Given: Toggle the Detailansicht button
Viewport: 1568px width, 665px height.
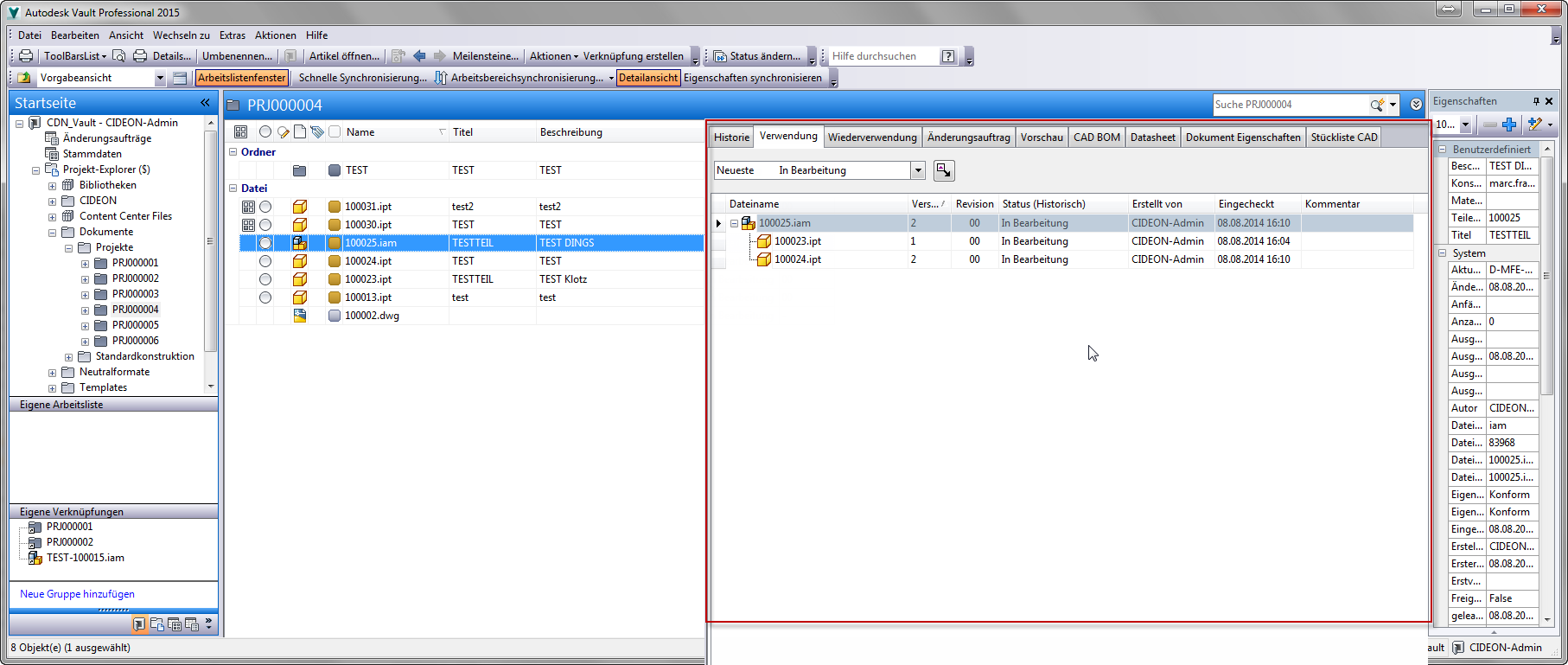Looking at the screenshot, I should (x=648, y=78).
